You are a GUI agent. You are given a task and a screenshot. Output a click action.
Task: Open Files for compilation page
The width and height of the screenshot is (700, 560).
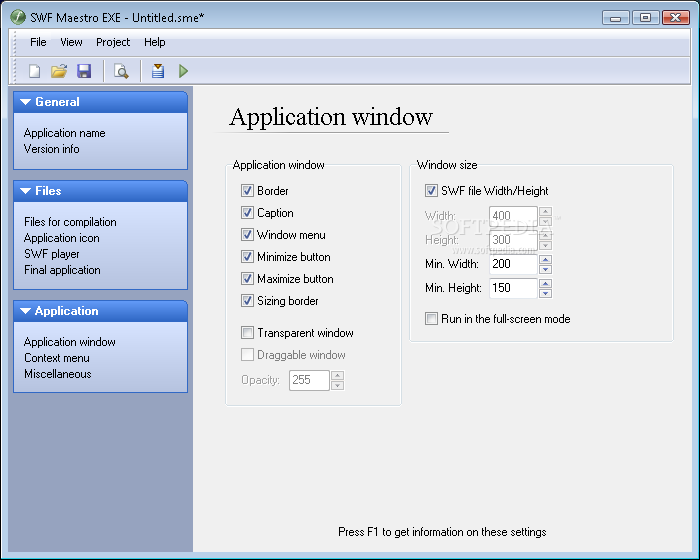click(x=70, y=222)
